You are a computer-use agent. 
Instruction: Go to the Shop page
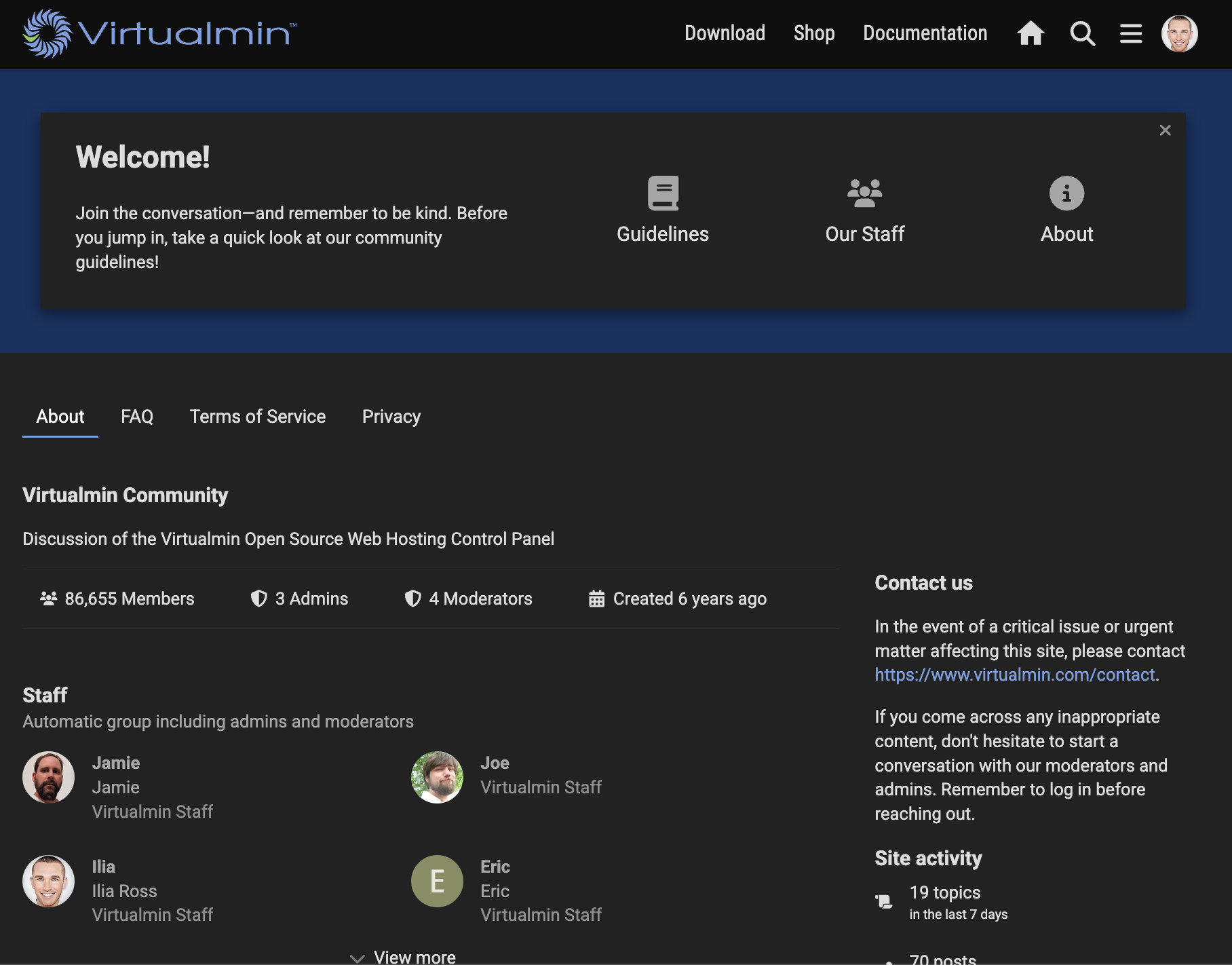(x=814, y=33)
